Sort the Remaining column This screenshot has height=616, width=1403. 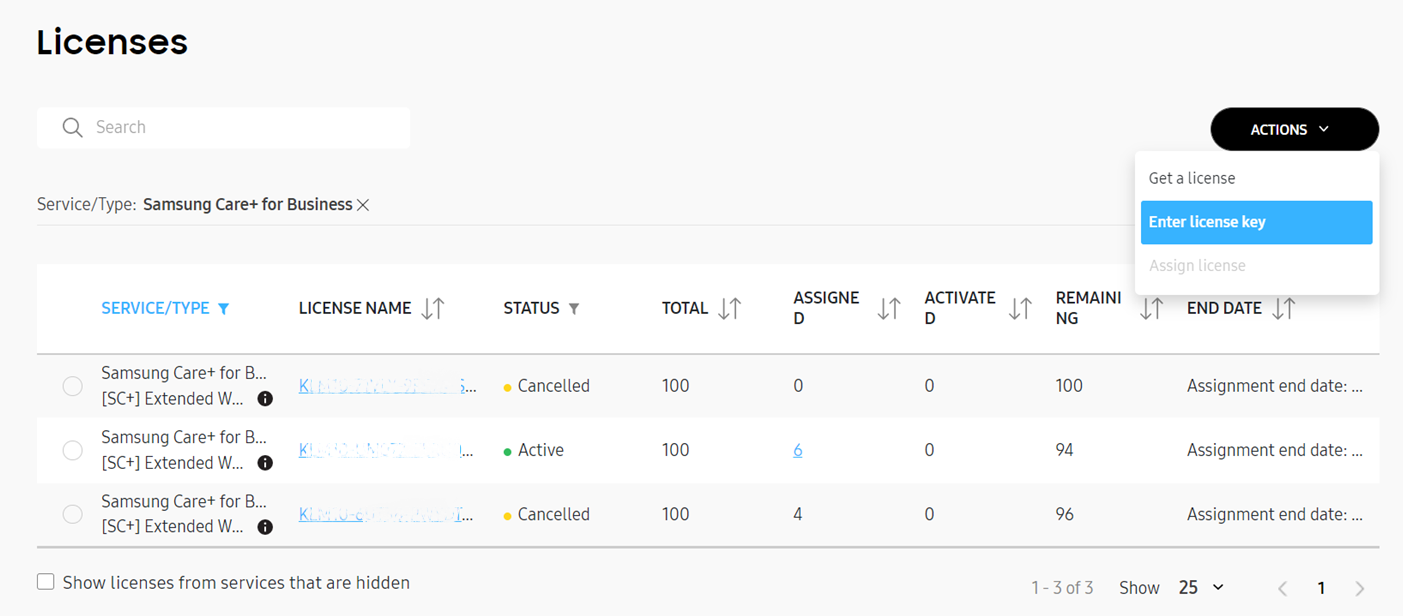point(1150,308)
